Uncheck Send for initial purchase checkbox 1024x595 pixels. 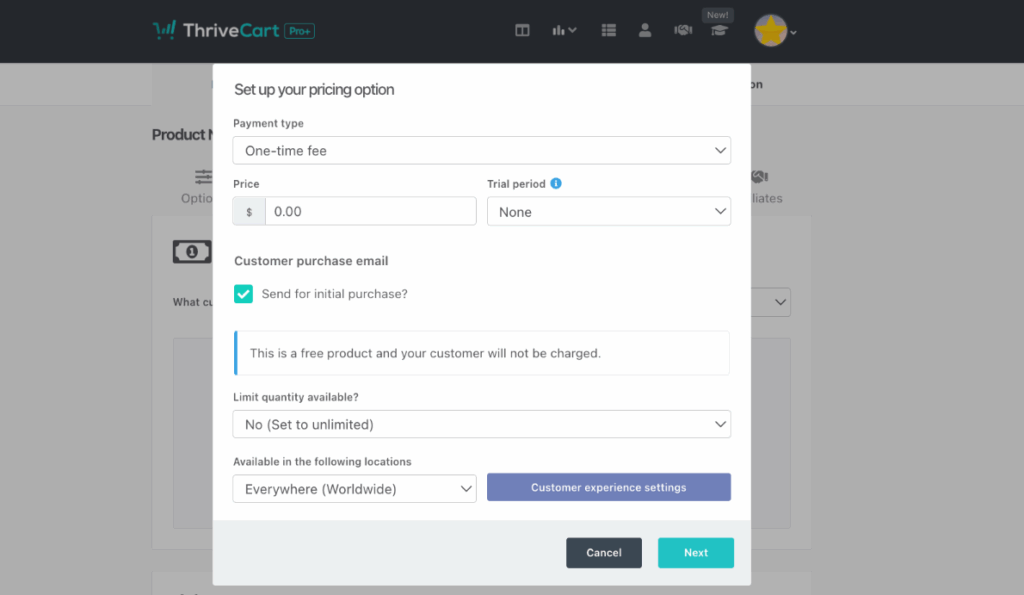pos(243,294)
